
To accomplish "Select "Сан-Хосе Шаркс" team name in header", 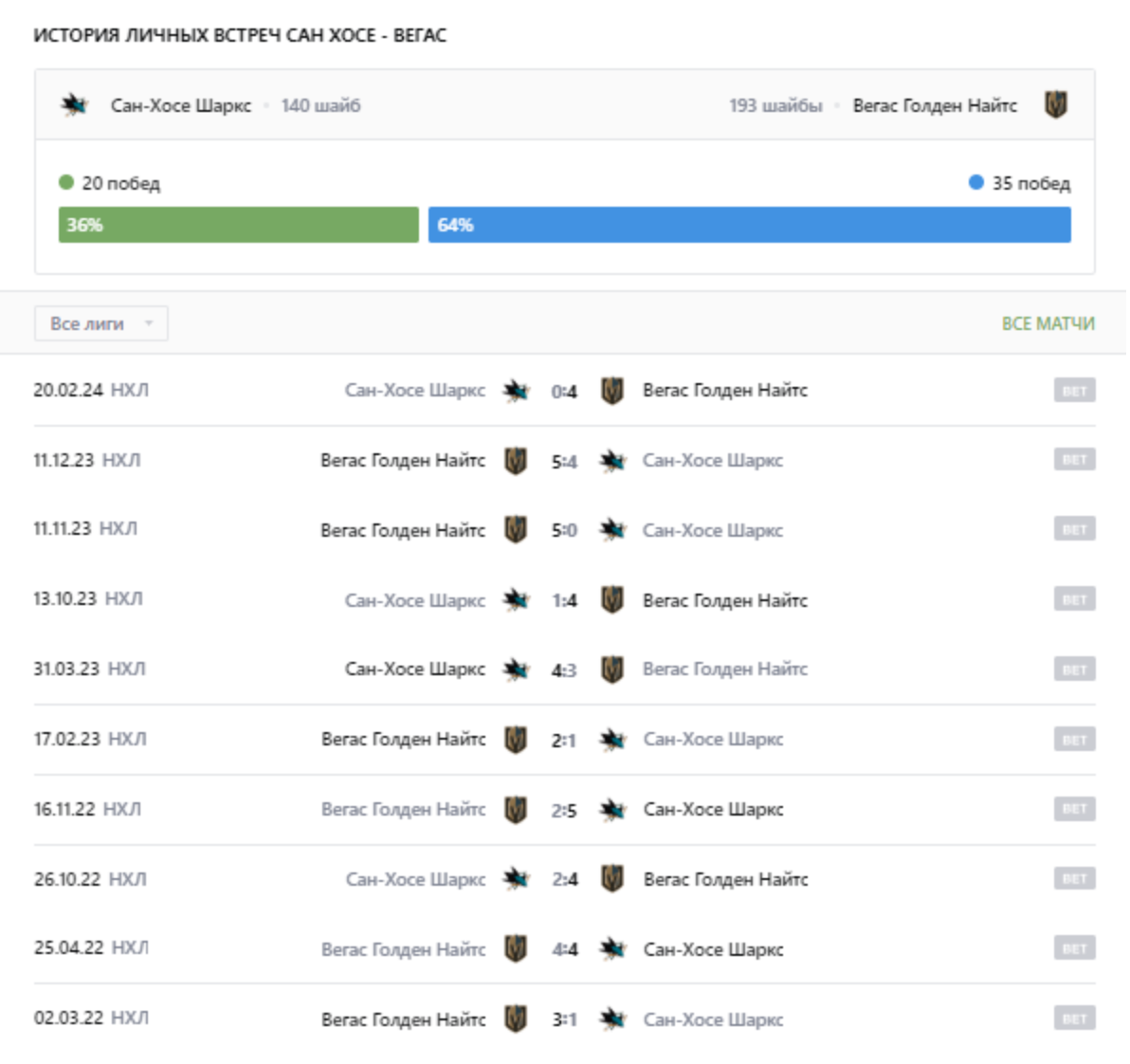I will [181, 106].
